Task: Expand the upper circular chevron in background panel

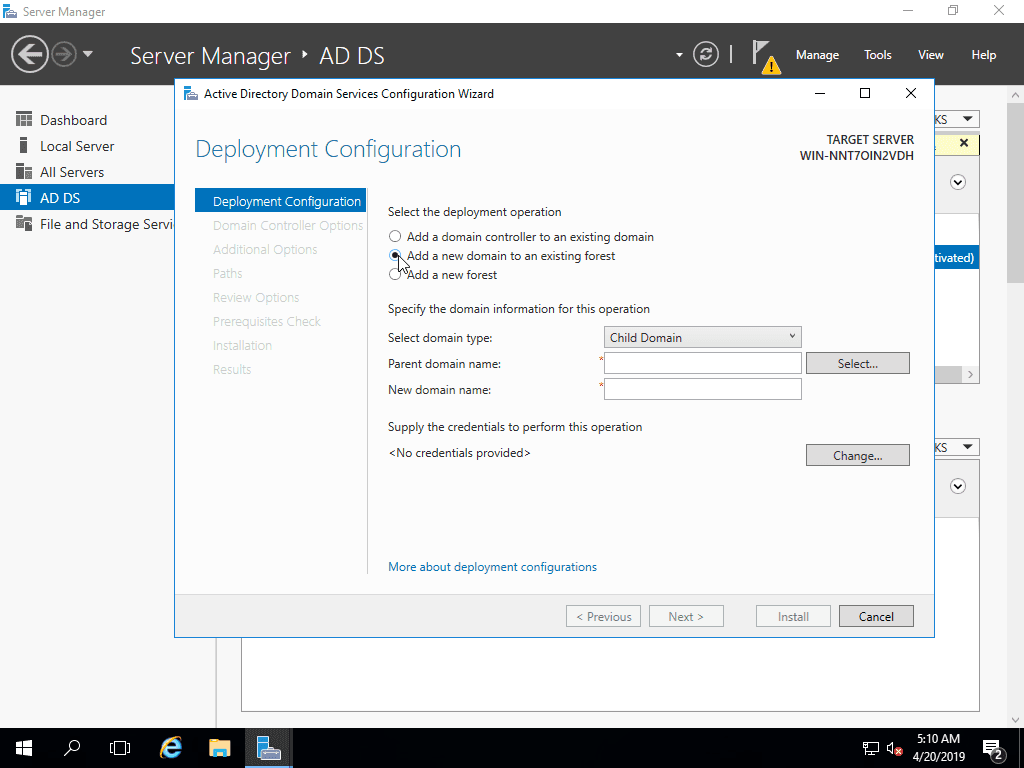Action: point(958,182)
